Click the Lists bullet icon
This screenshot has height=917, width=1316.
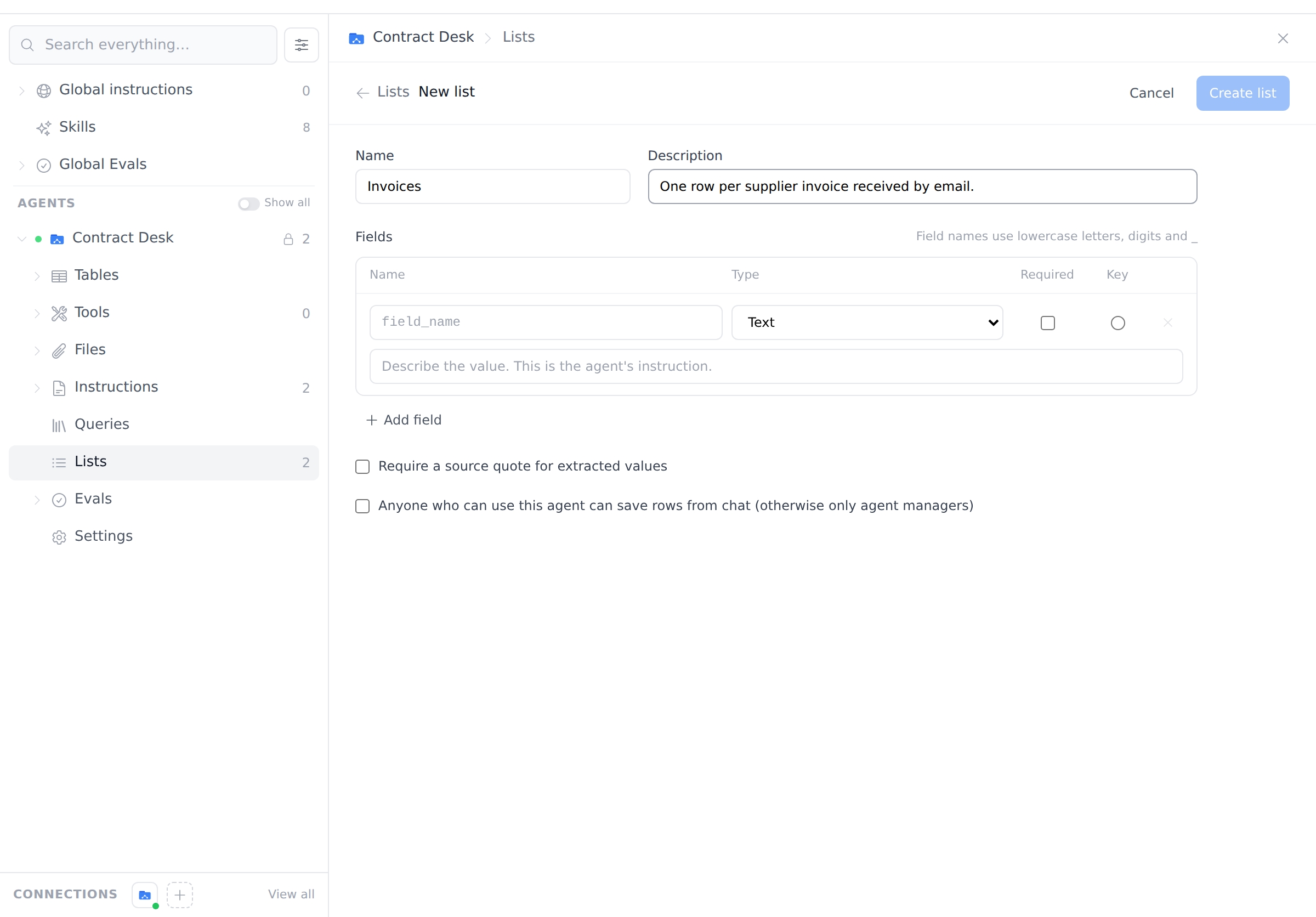59,462
